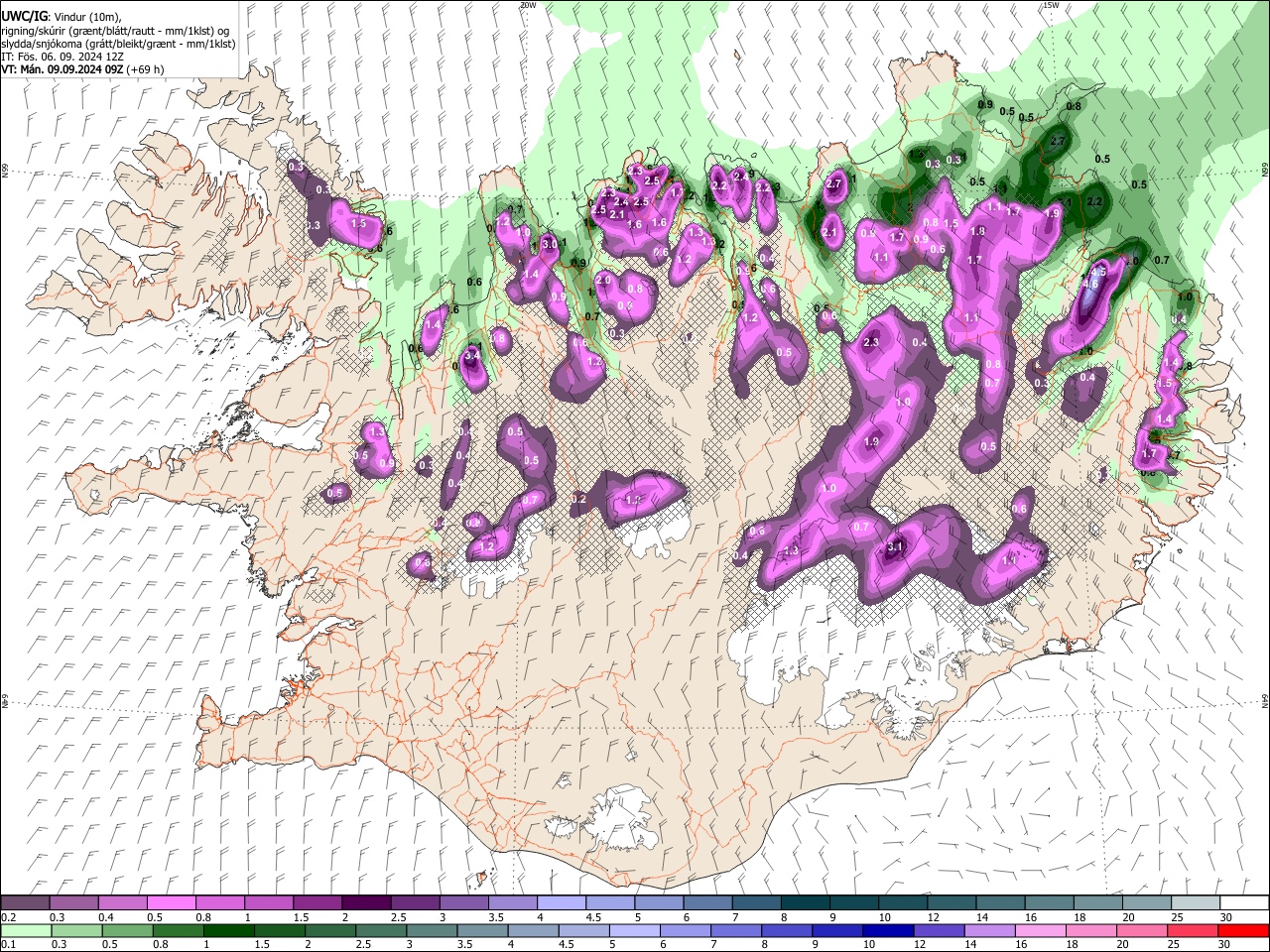Click the '0.1' label in the rain legend
The image size is (1270, 952).
pyautogui.click(x=9, y=944)
